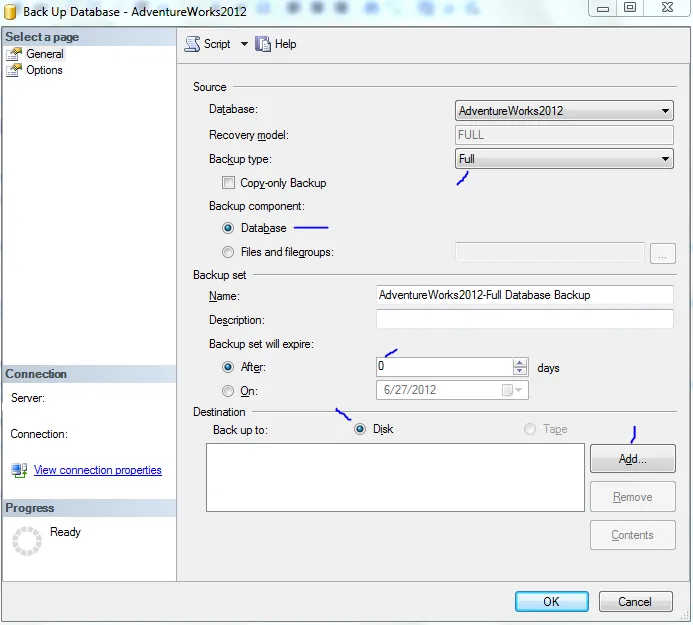Open the expiry date calendar dropdown
This screenshot has height=625, width=693.
(x=513, y=390)
